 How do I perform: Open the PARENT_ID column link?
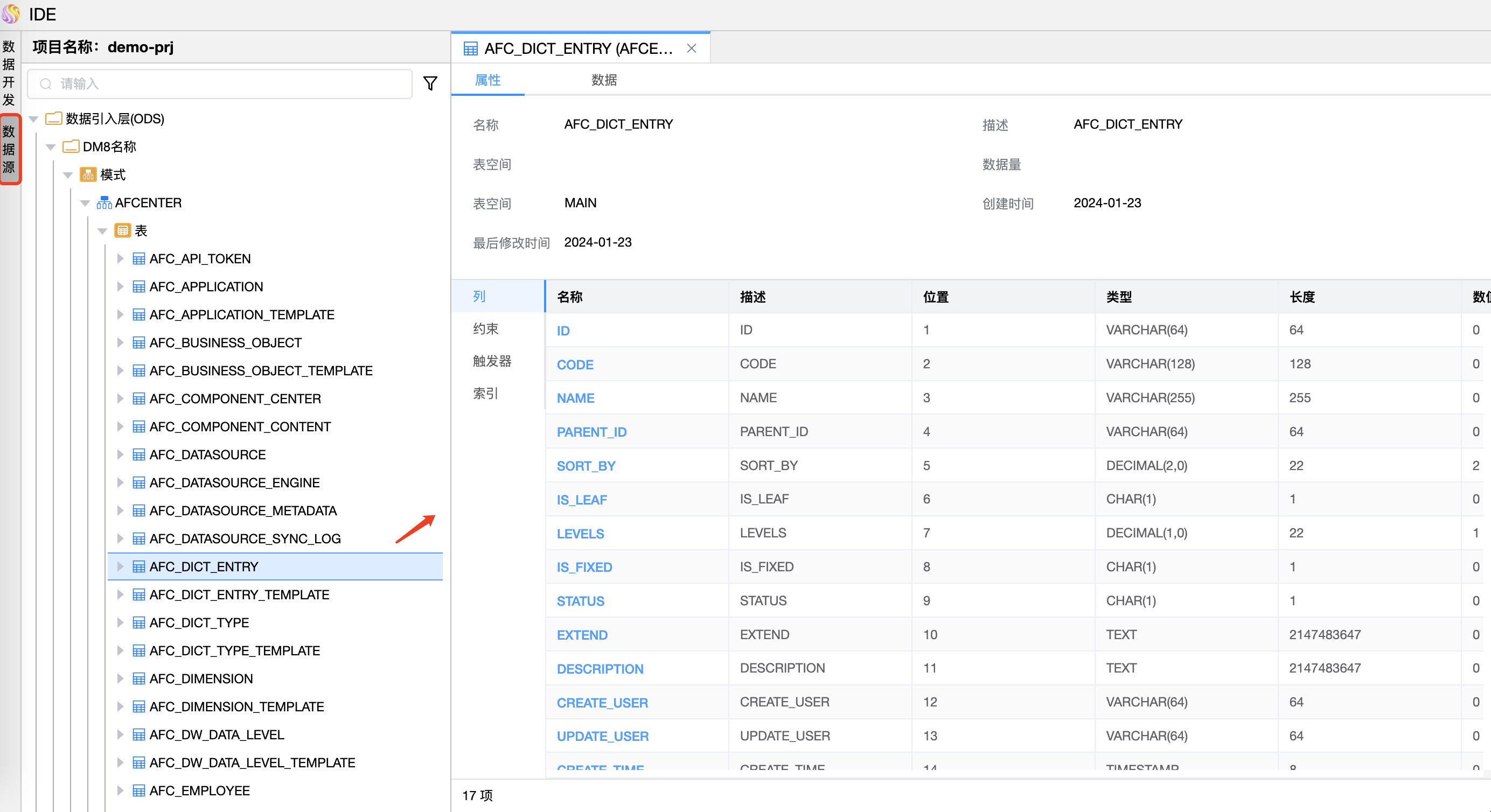coord(591,432)
